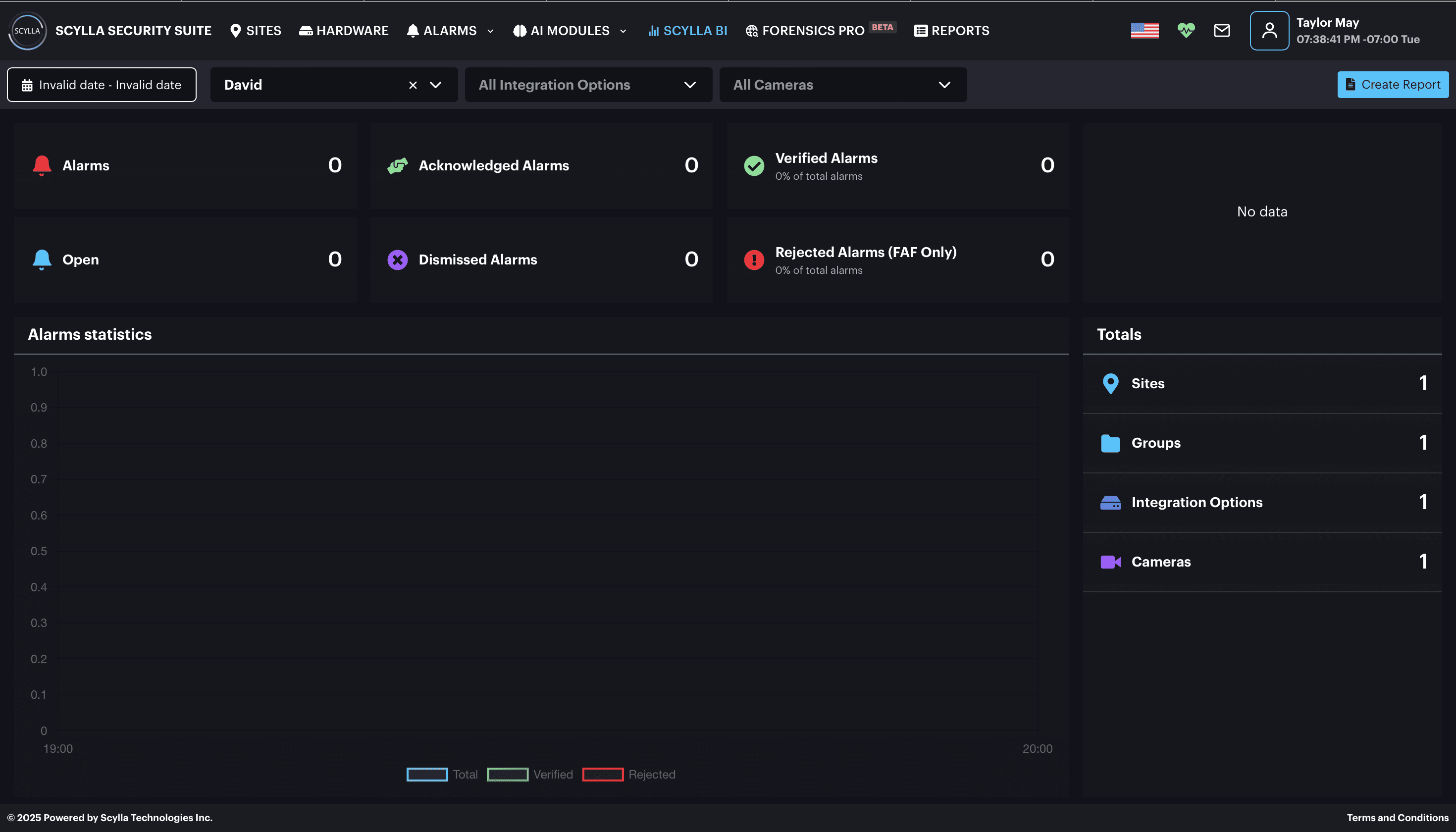Expand the AI Modules menu chevron
Screen dimensions: 1456x832
623,31
